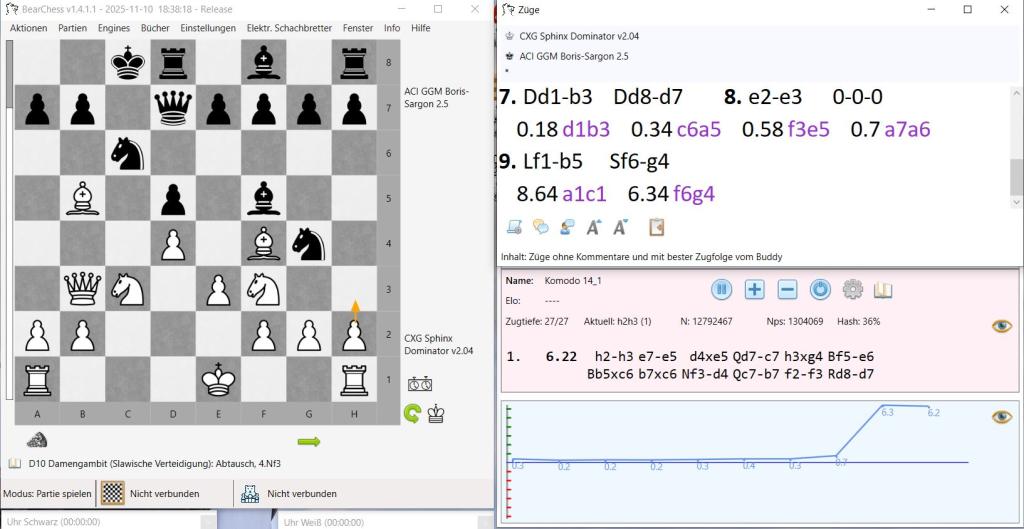Increase font size in moves window

click(593, 227)
